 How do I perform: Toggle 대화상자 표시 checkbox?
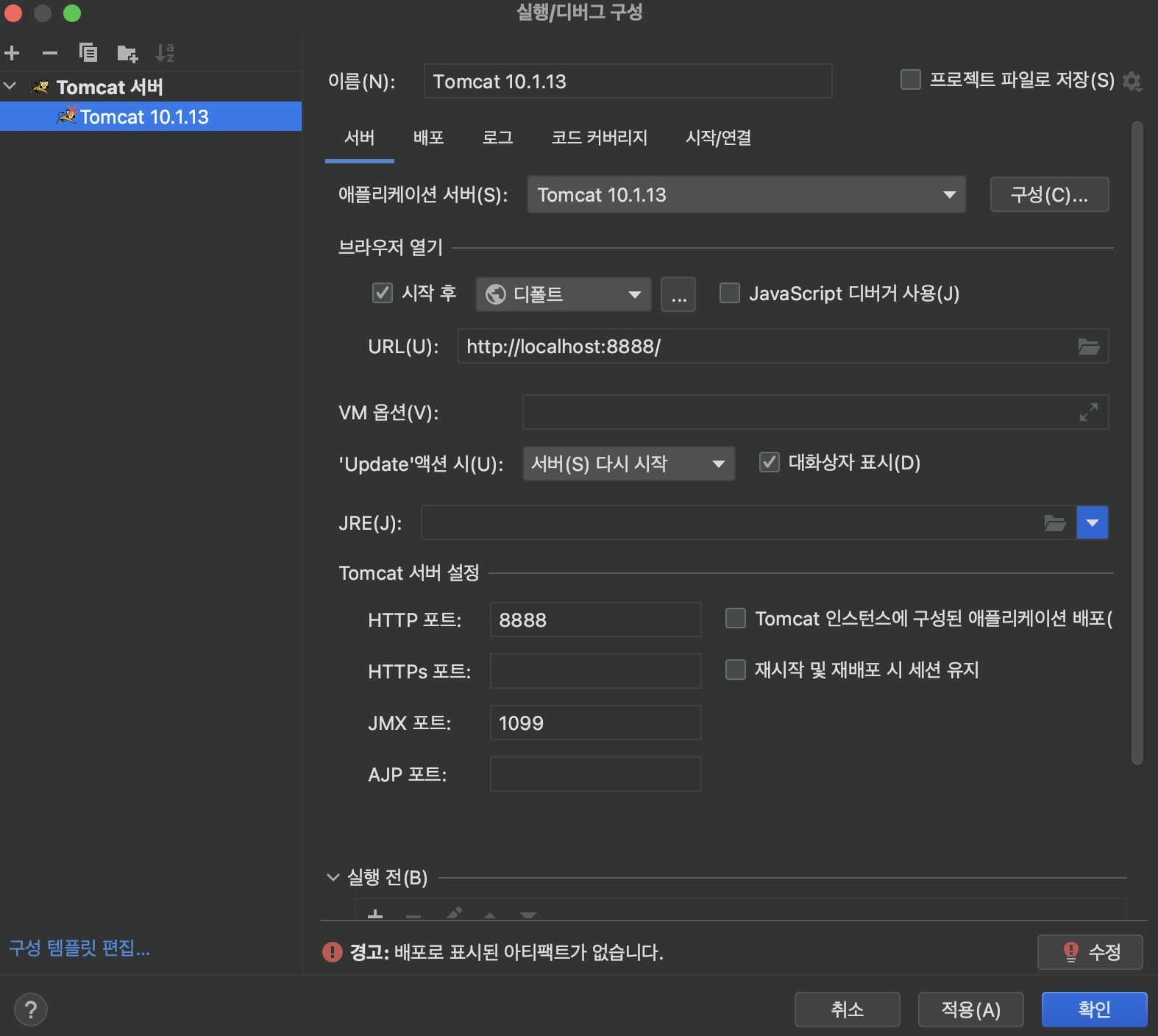(770, 462)
